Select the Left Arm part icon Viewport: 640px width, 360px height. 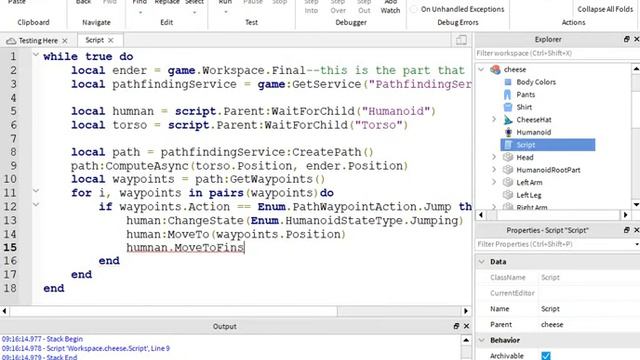(508, 182)
